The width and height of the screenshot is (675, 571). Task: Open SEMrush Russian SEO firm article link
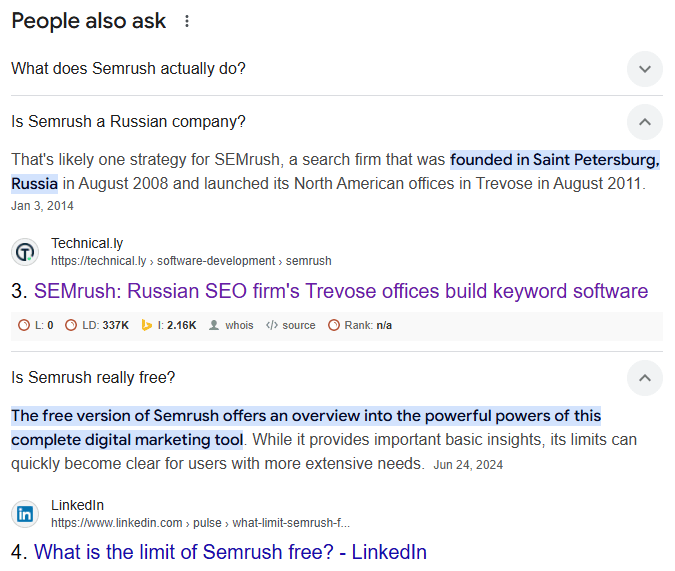[340, 292]
